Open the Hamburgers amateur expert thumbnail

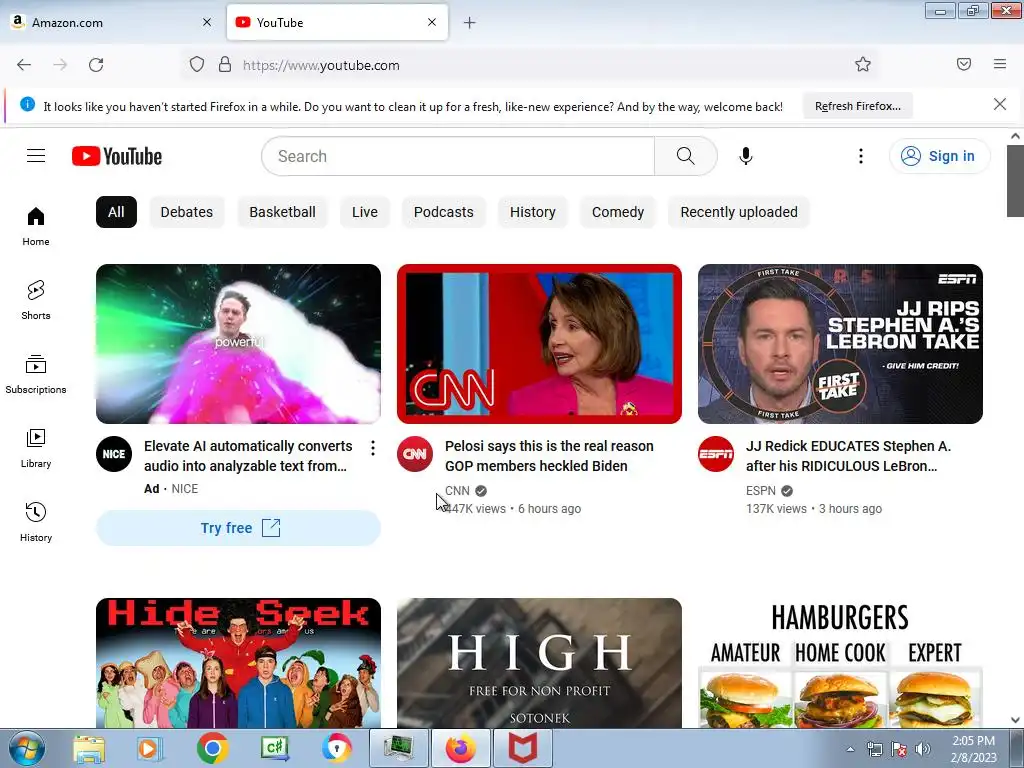click(x=840, y=662)
